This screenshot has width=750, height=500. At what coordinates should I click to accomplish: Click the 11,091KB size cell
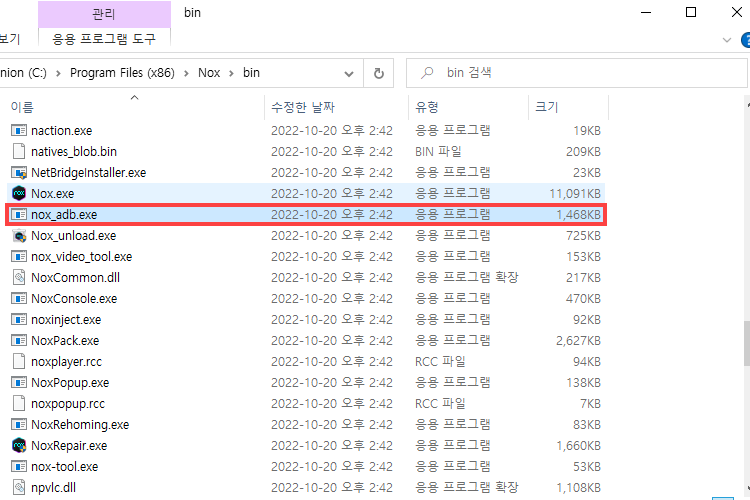[x=575, y=193]
